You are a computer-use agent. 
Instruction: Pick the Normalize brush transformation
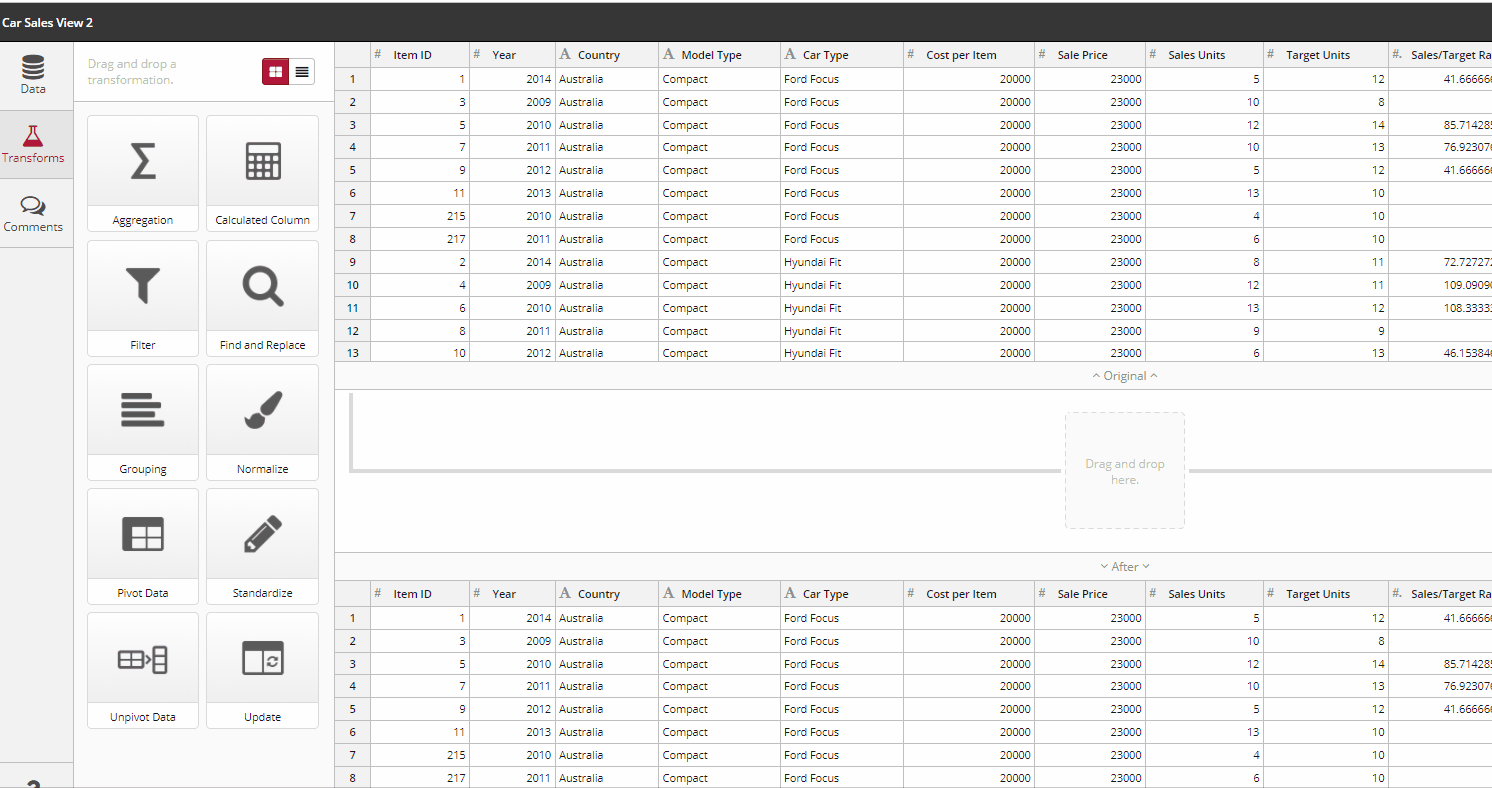coord(262,422)
